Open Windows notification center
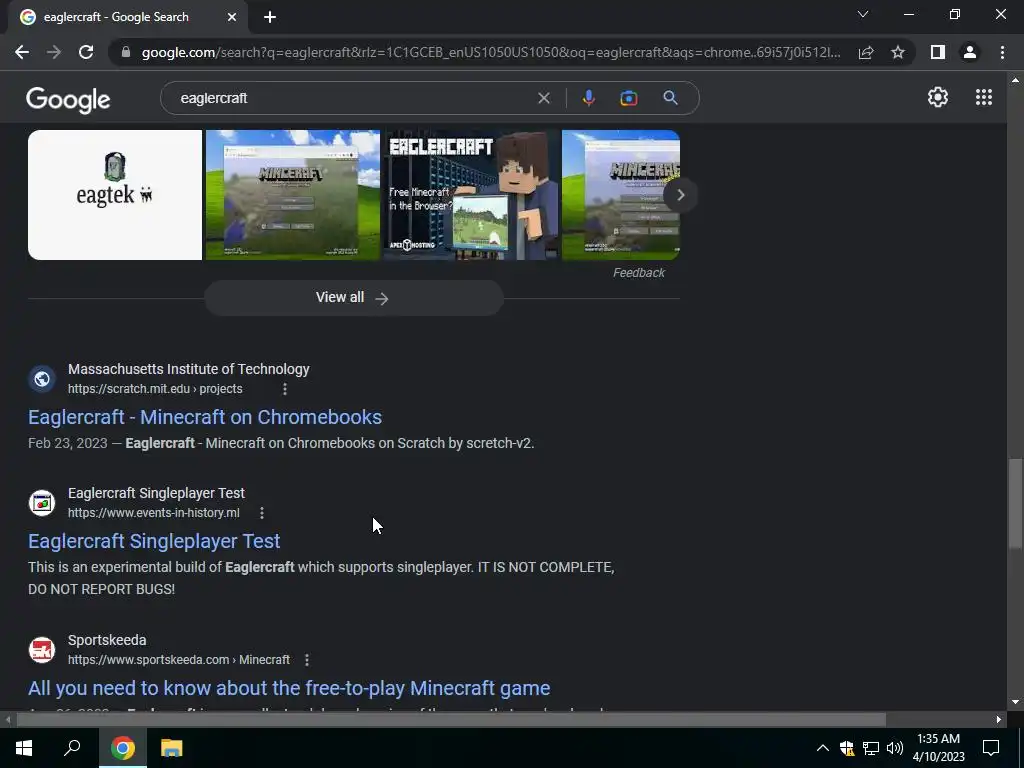The image size is (1024, 768). (x=991, y=748)
